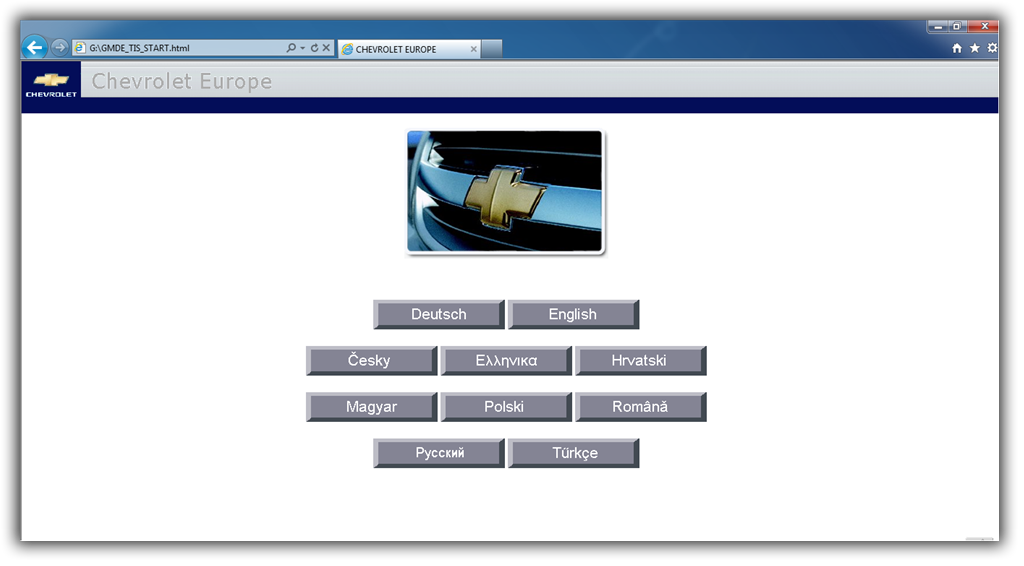This screenshot has height=566, width=1024.
Task: Pick Magyar language button
Action: click(x=371, y=407)
